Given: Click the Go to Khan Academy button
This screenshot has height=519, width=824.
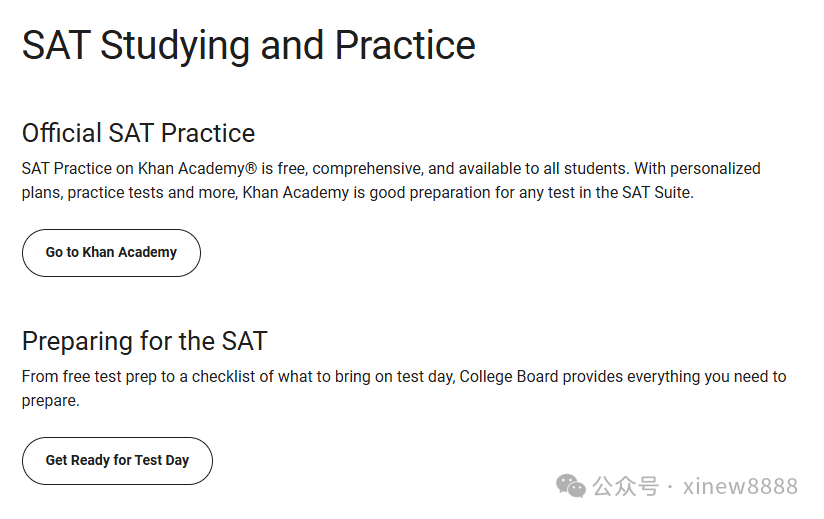Looking at the screenshot, I should tap(111, 253).
